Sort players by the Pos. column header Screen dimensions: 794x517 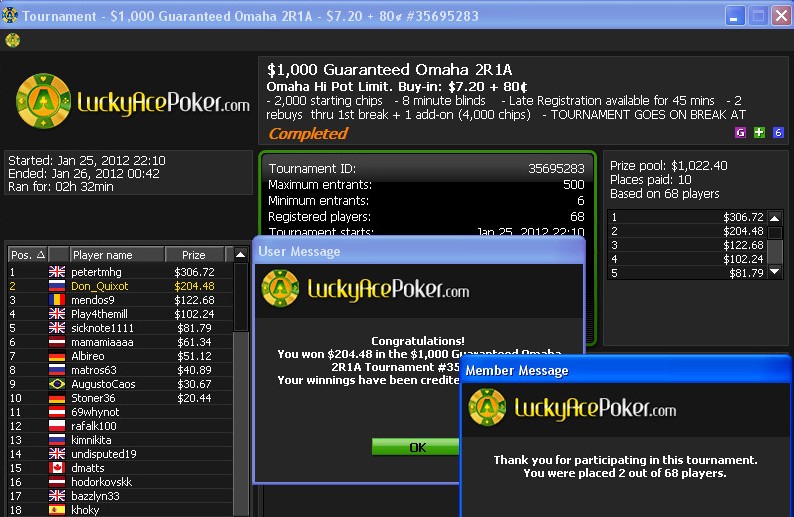coord(28,255)
